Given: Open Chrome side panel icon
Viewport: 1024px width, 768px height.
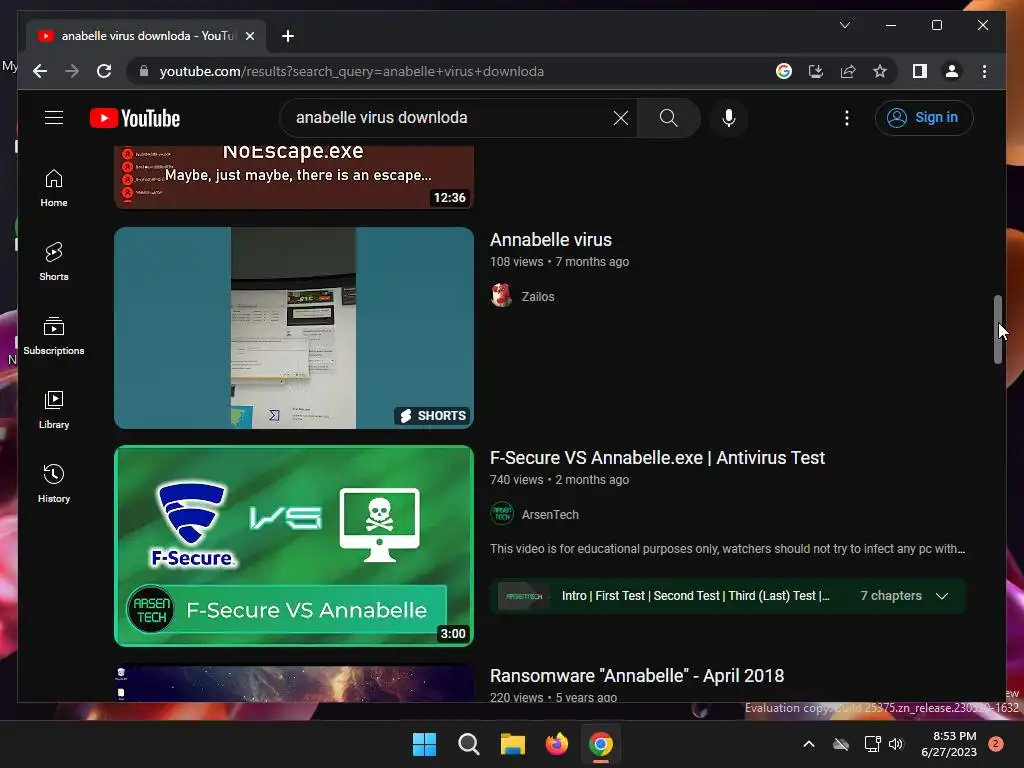Looking at the screenshot, I should point(920,71).
